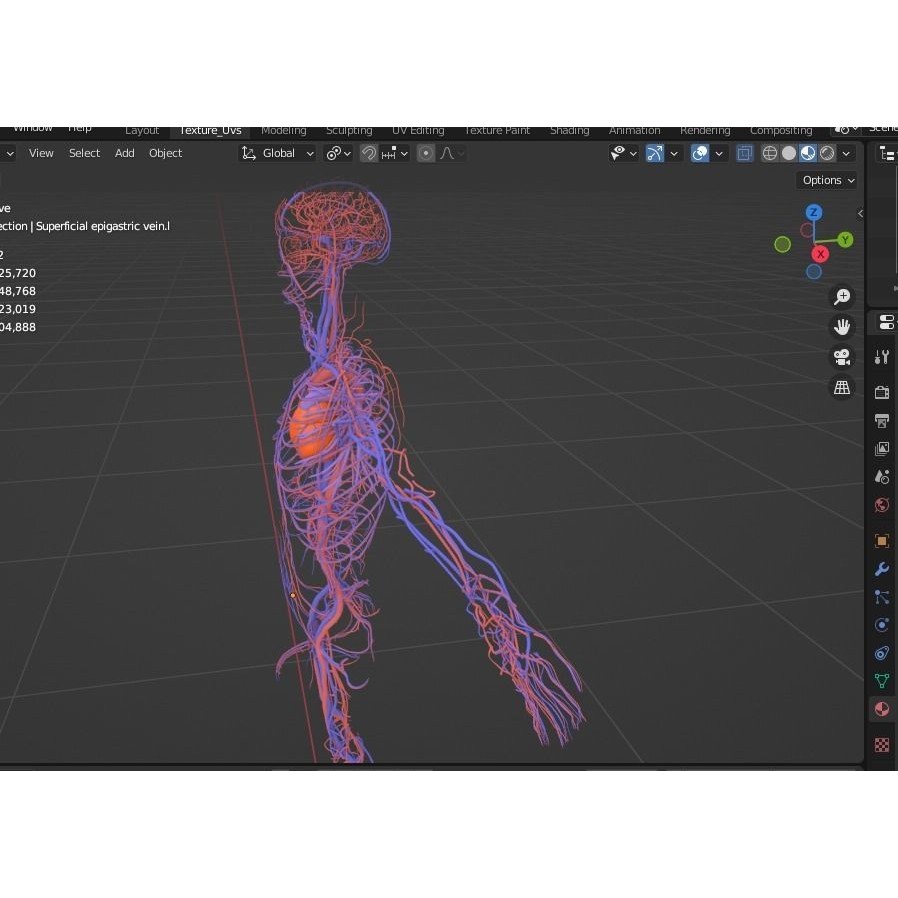Open the viewport shading settings dropdown arrow

coord(846,152)
